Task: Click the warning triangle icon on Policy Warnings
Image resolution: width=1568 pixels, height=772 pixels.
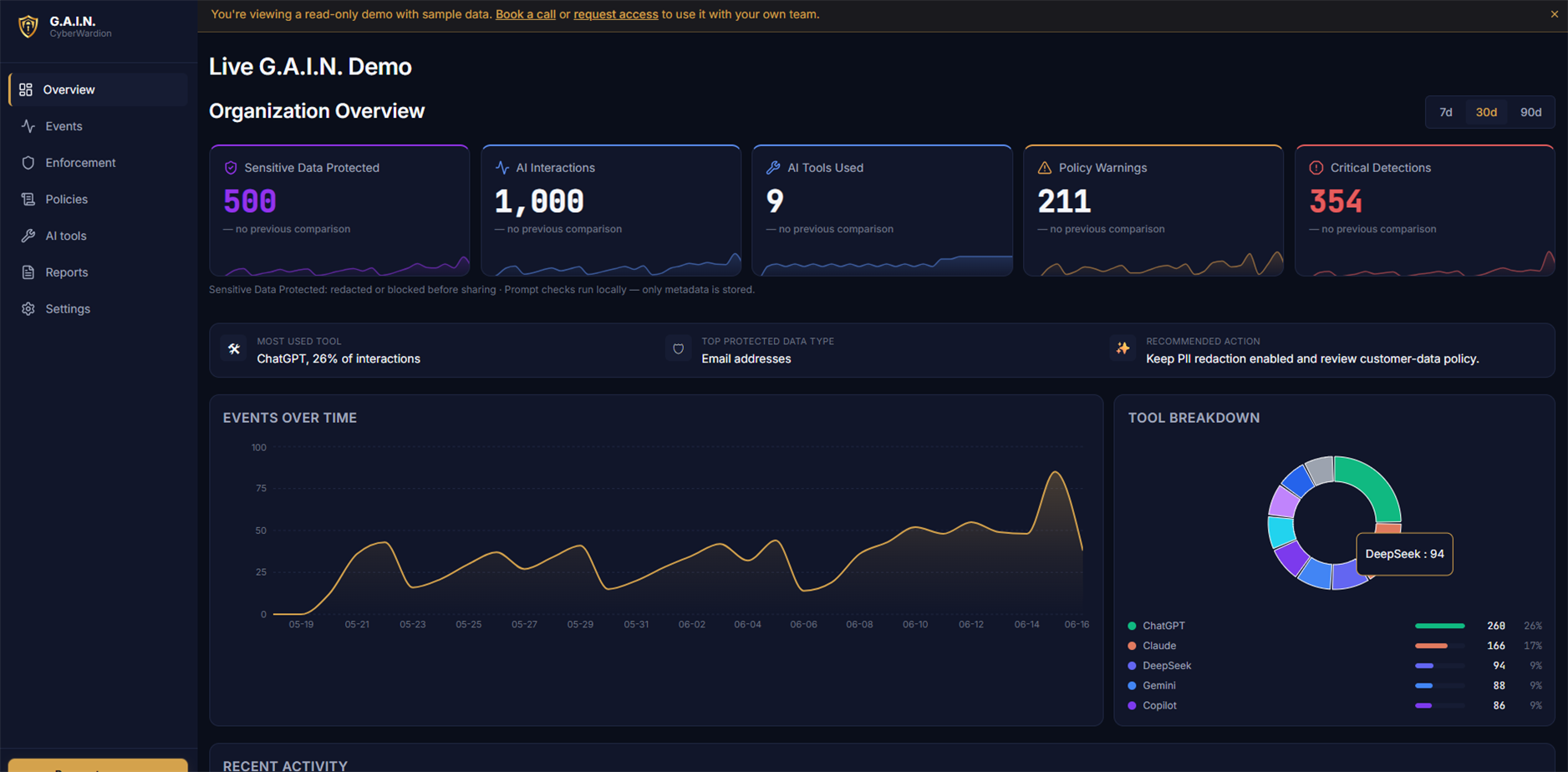Action: 1045,168
